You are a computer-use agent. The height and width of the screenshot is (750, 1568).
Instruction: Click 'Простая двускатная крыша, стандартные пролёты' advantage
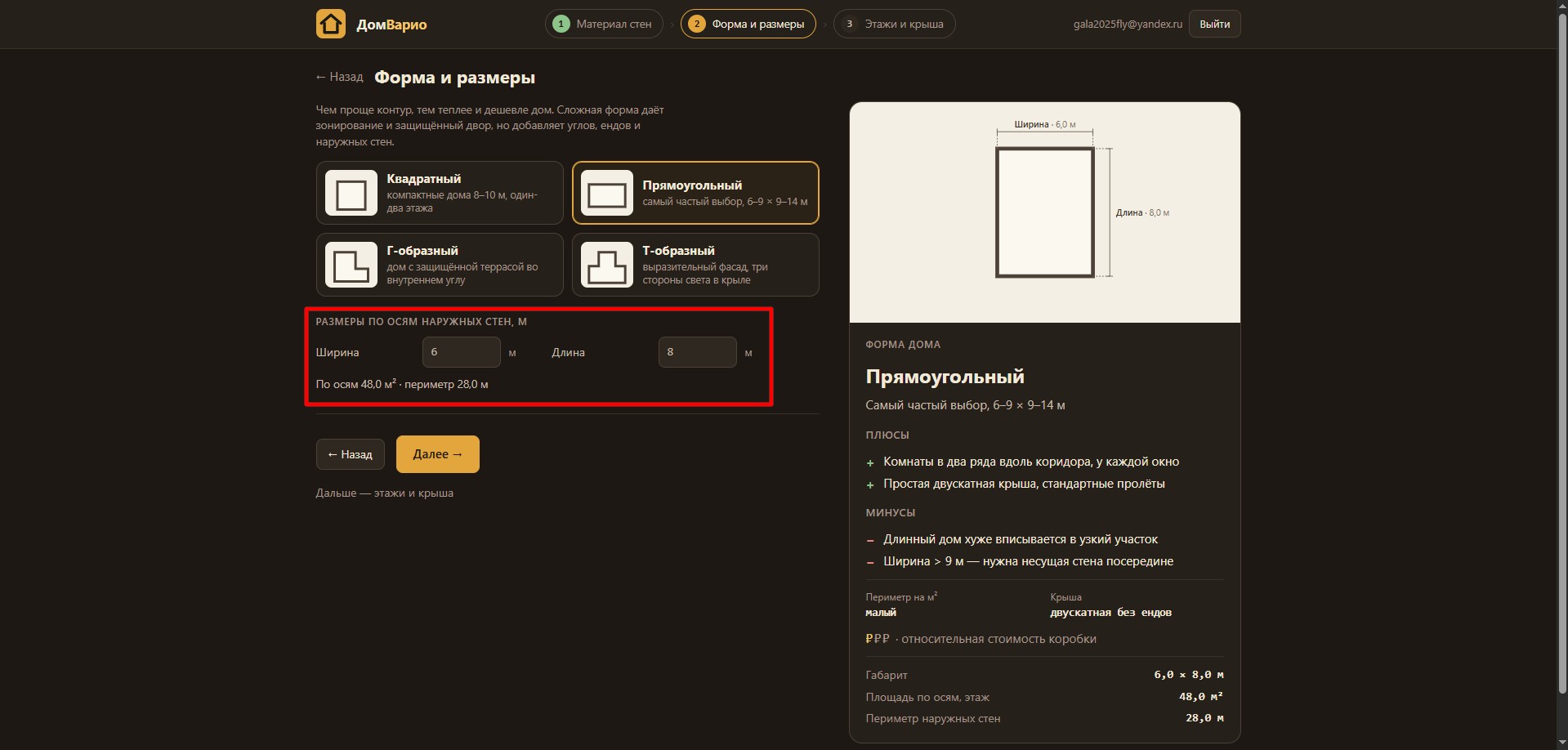[1025, 484]
